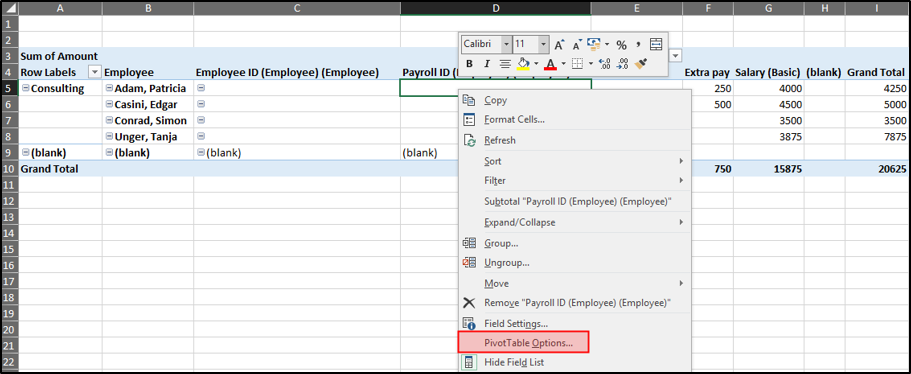Open font size 11 dropdown
Viewport: 911px width, 374px height.
click(543, 44)
